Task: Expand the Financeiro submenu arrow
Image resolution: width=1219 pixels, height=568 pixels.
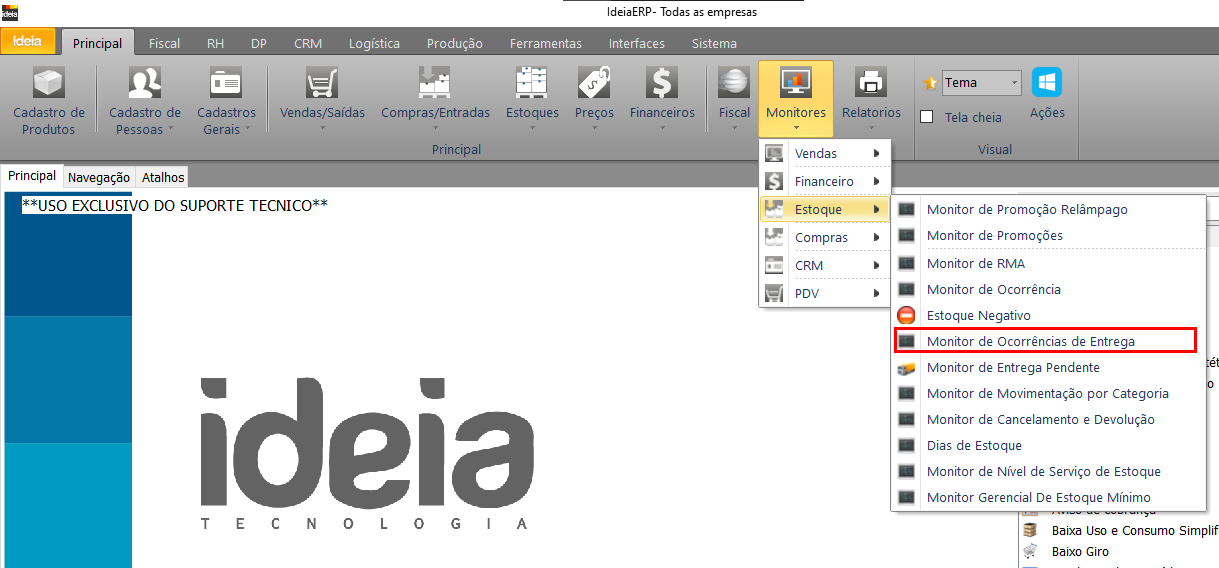Action: click(877, 182)
